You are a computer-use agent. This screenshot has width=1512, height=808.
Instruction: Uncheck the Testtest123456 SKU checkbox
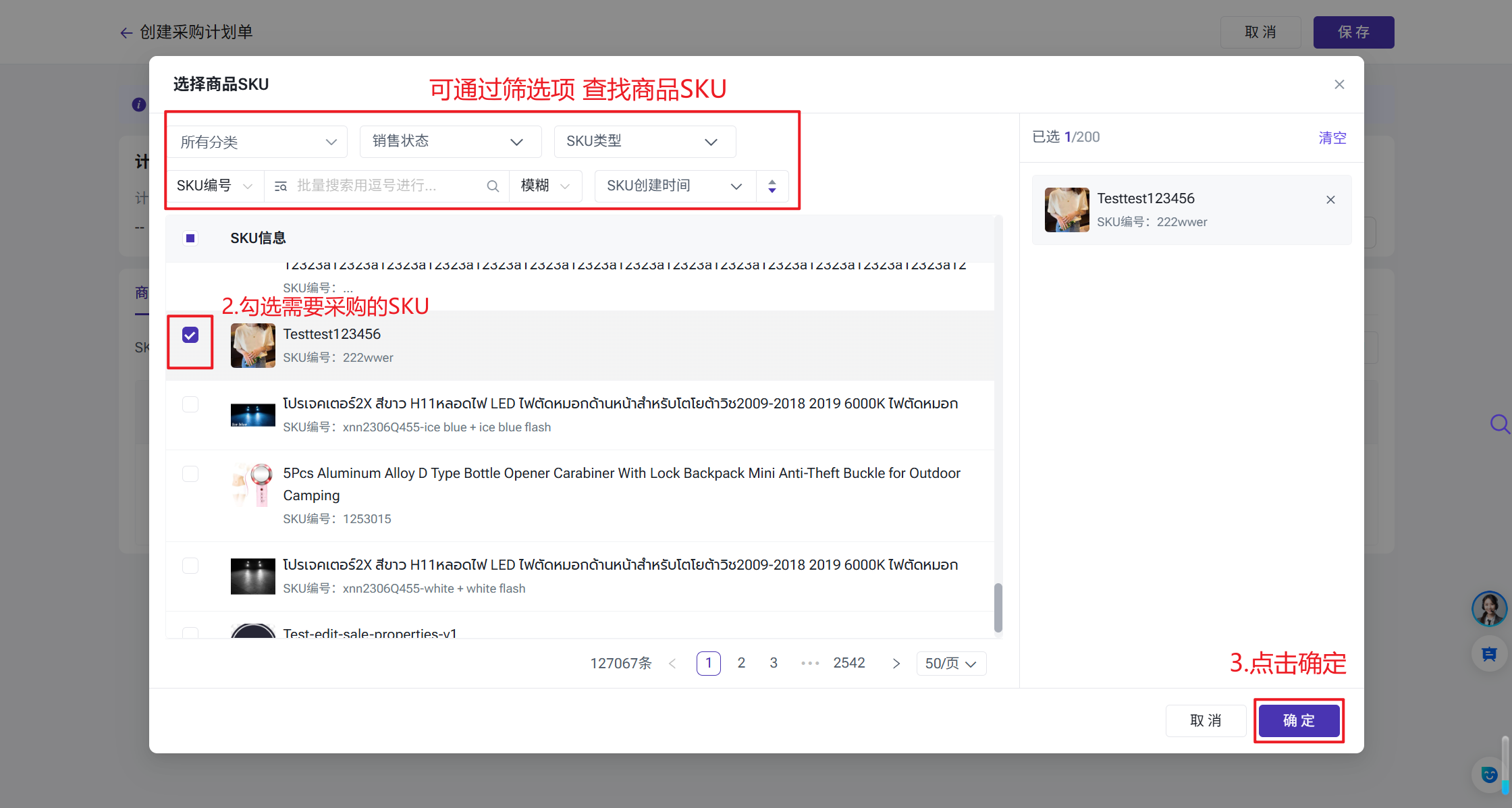190,335
